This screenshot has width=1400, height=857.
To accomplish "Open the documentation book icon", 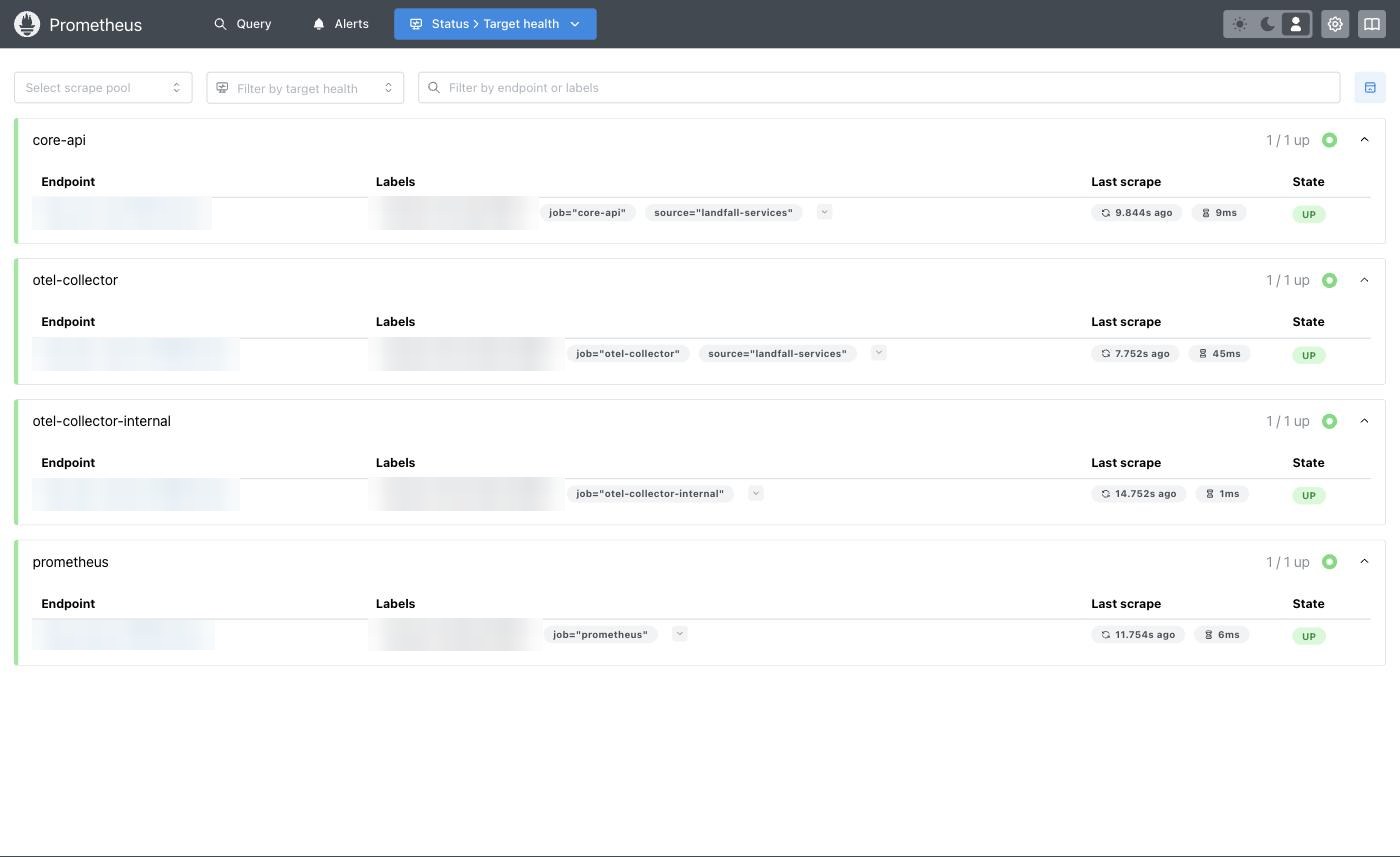I will point(1372,24).
